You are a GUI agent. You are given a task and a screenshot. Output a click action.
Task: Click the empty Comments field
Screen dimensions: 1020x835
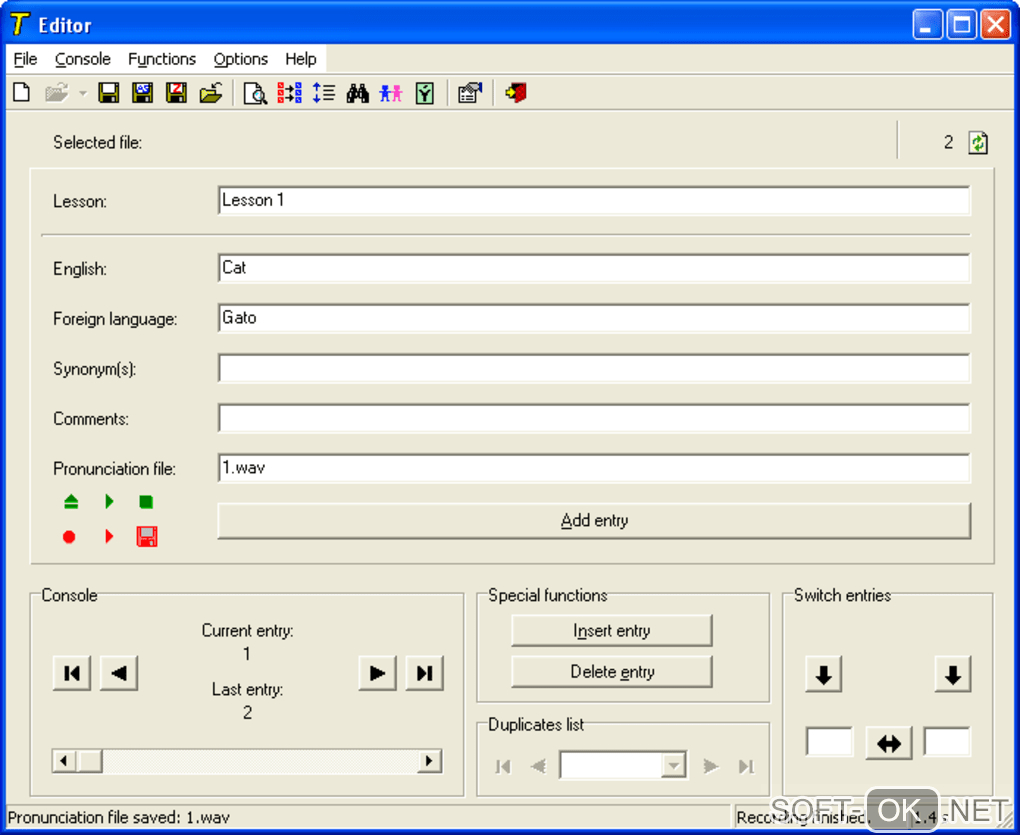pos(594,418)
